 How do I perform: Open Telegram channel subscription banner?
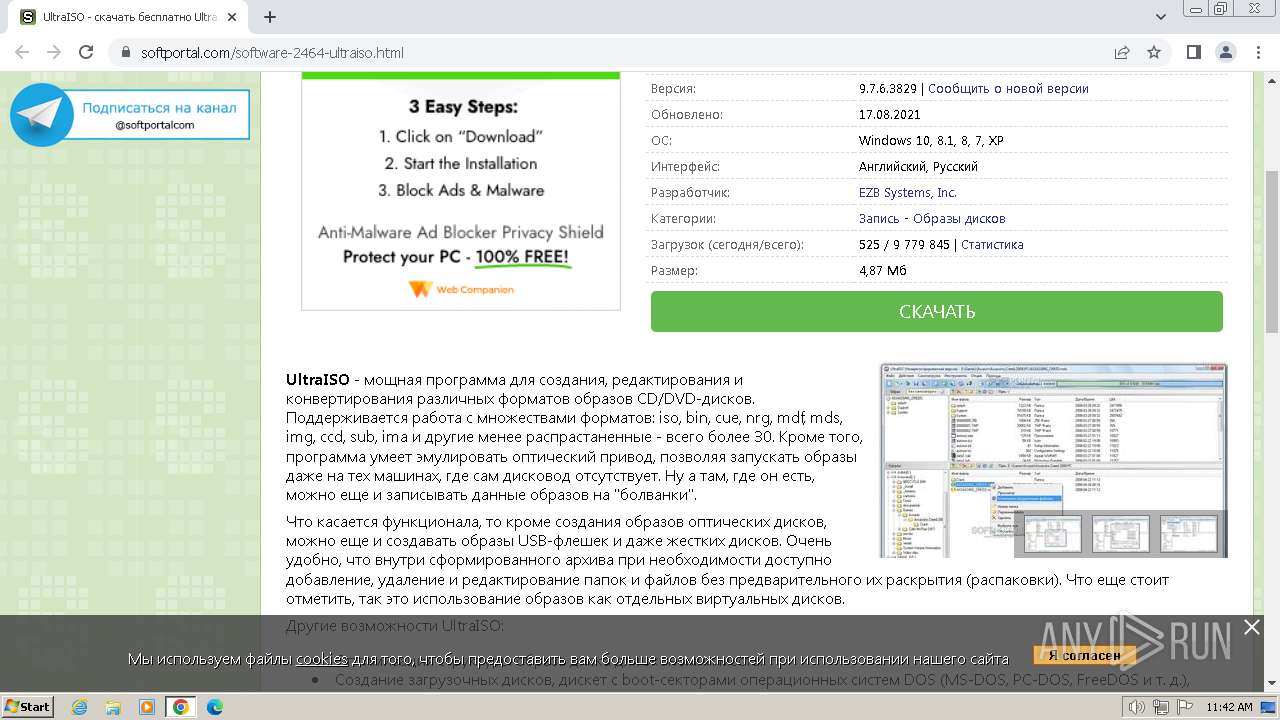click(x=129, y=115)
